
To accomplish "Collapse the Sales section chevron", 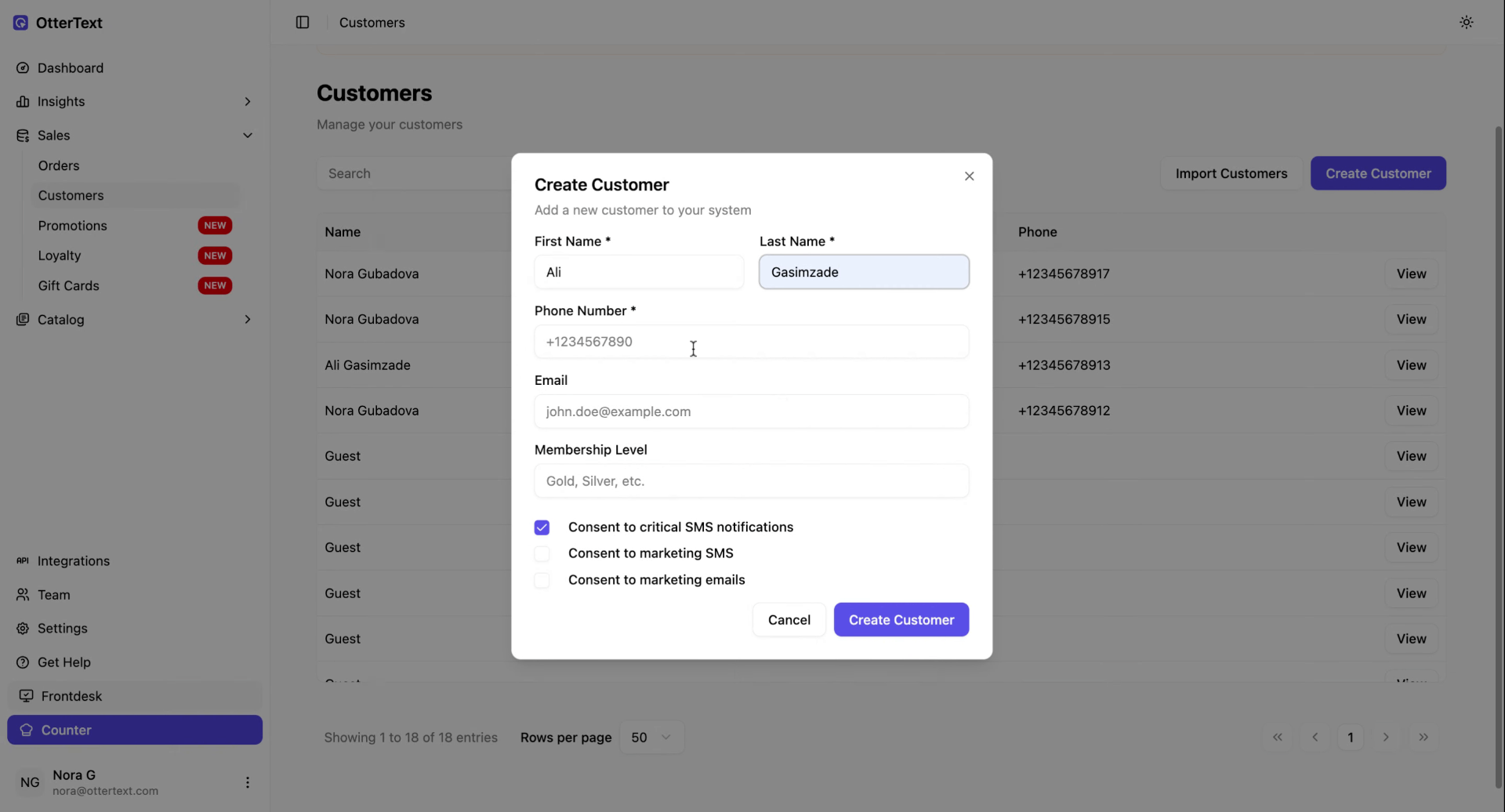I will click(248, 136).
